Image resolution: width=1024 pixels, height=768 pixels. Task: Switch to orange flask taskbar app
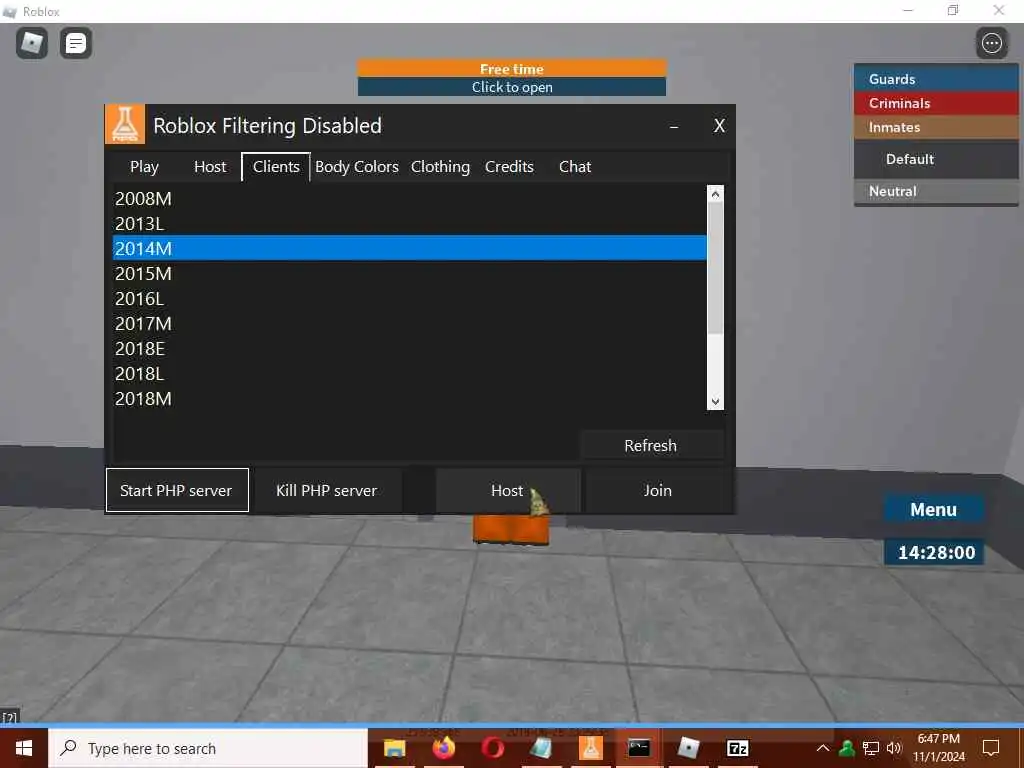[x=590, y=748]
